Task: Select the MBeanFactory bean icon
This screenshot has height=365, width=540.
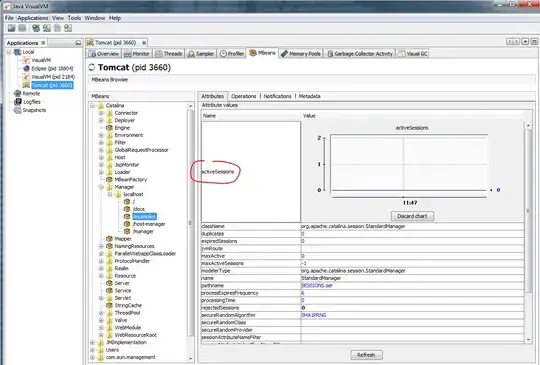Action: click(110, 179)
